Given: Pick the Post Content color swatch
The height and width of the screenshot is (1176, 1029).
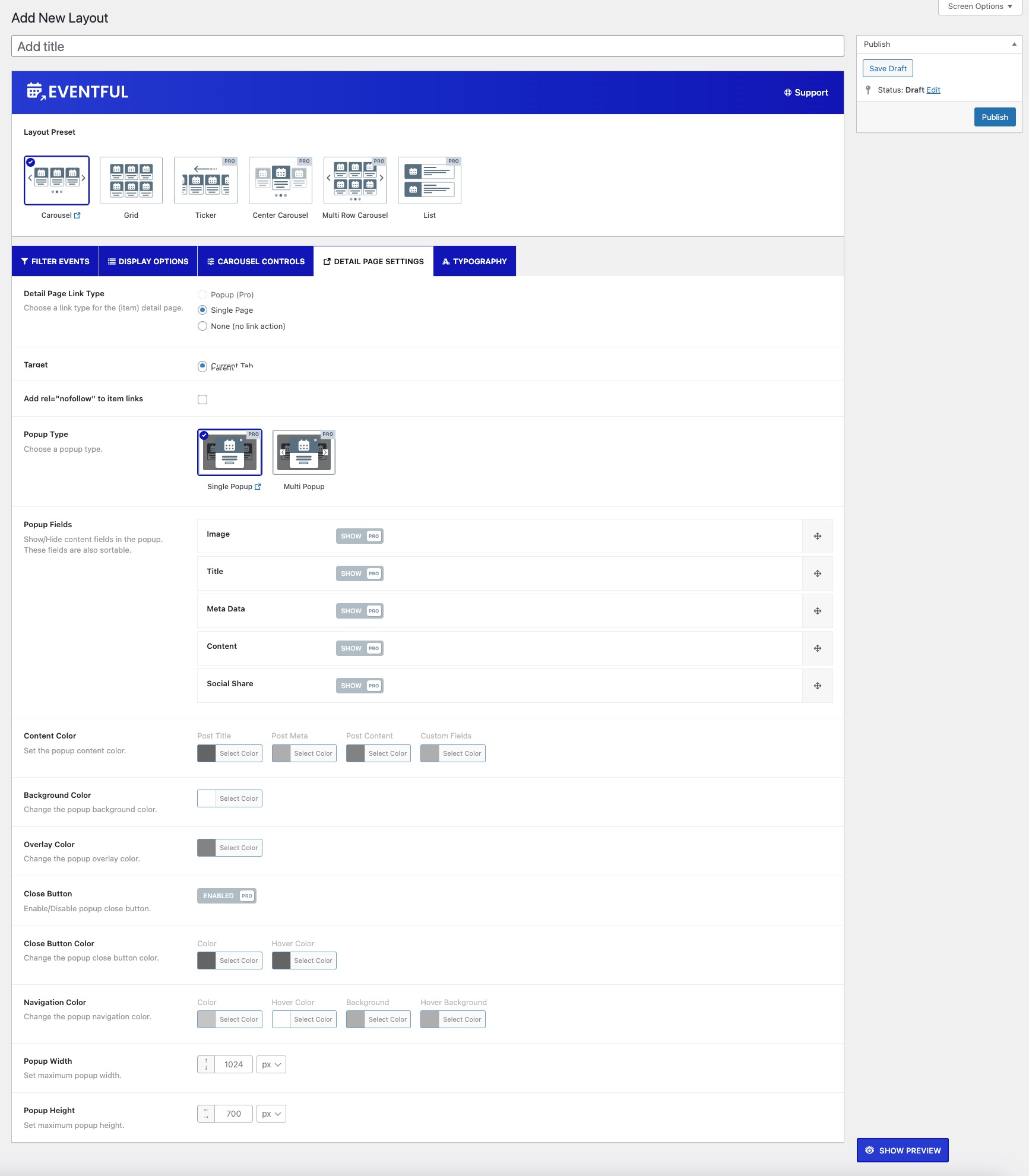Looking at the screenshot, I should point(356,753).
